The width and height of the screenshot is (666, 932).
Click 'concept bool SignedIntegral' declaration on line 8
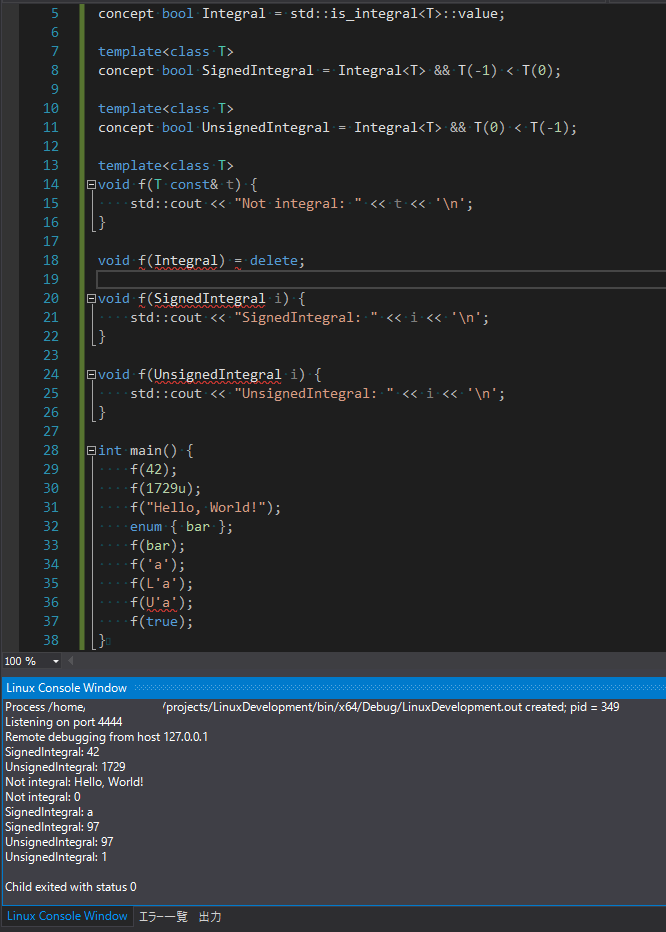[206, 70]
